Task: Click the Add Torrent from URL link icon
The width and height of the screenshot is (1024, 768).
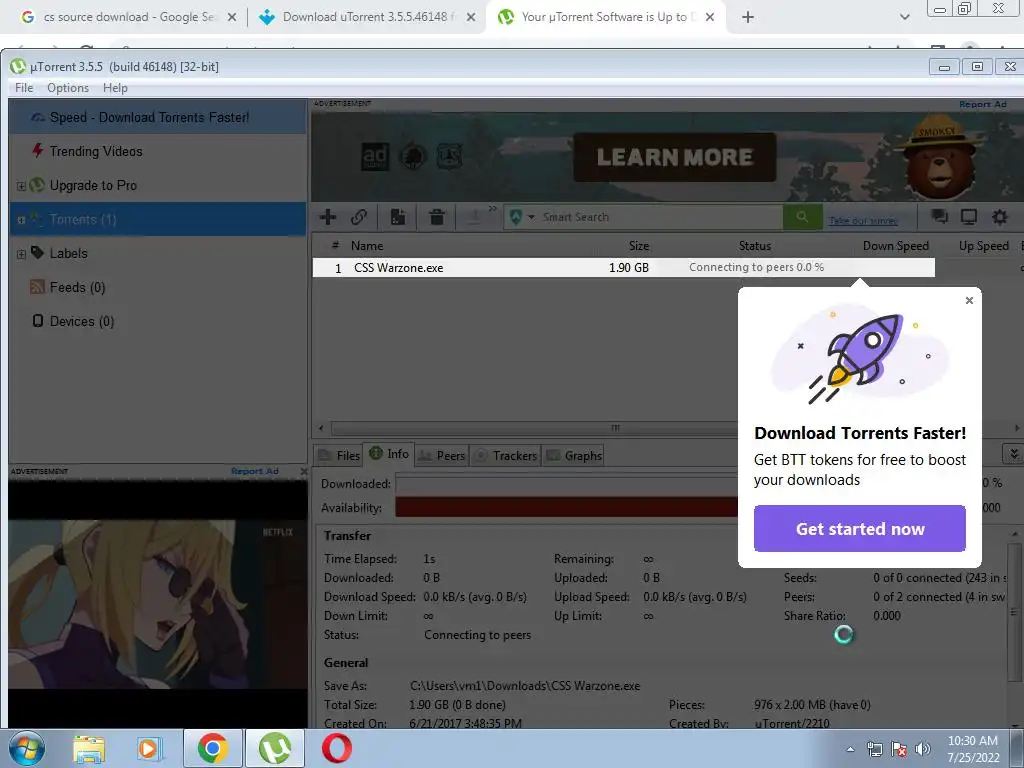Action: (359, 217)
